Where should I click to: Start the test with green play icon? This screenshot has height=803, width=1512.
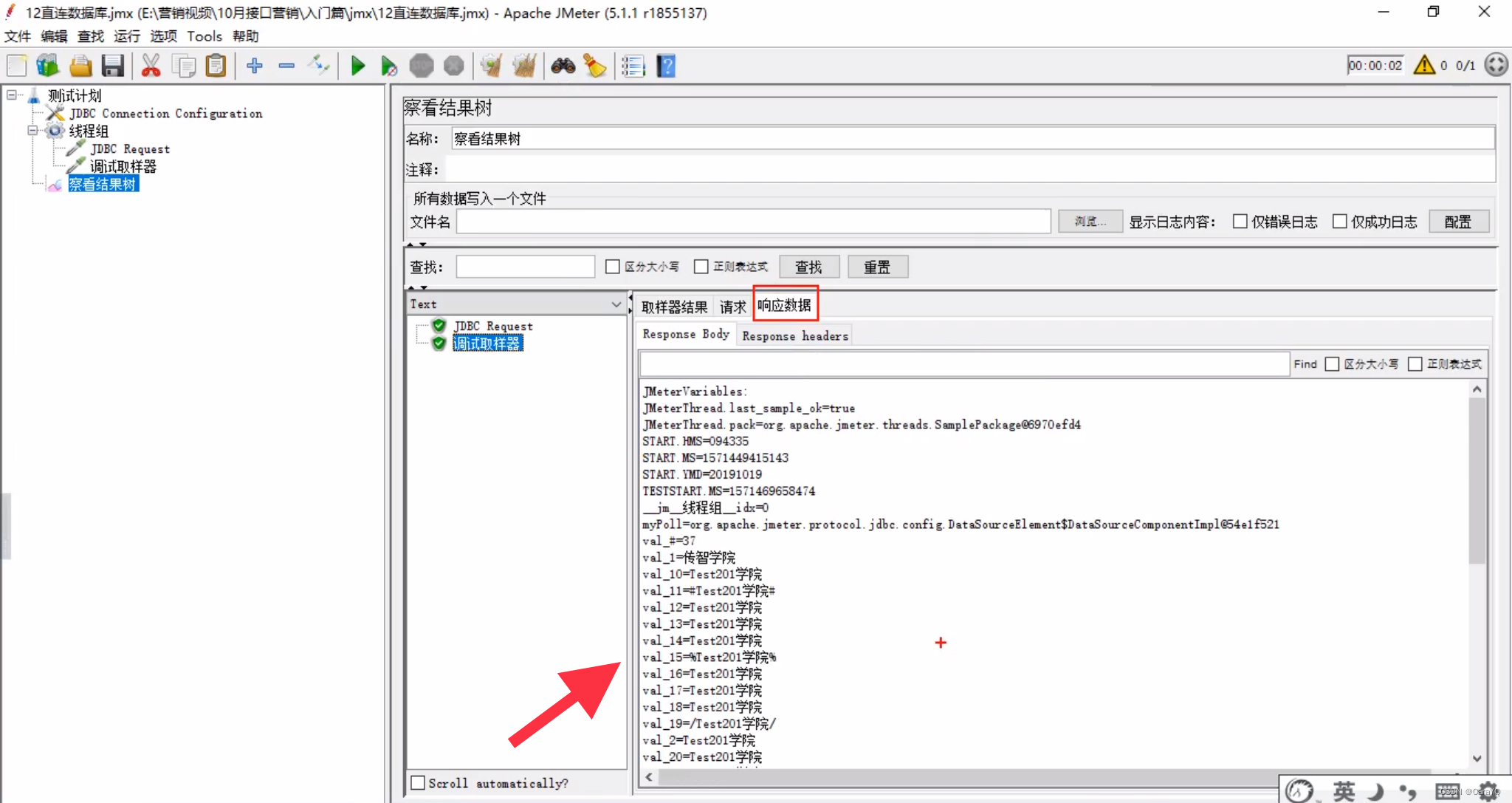(358, 66)
